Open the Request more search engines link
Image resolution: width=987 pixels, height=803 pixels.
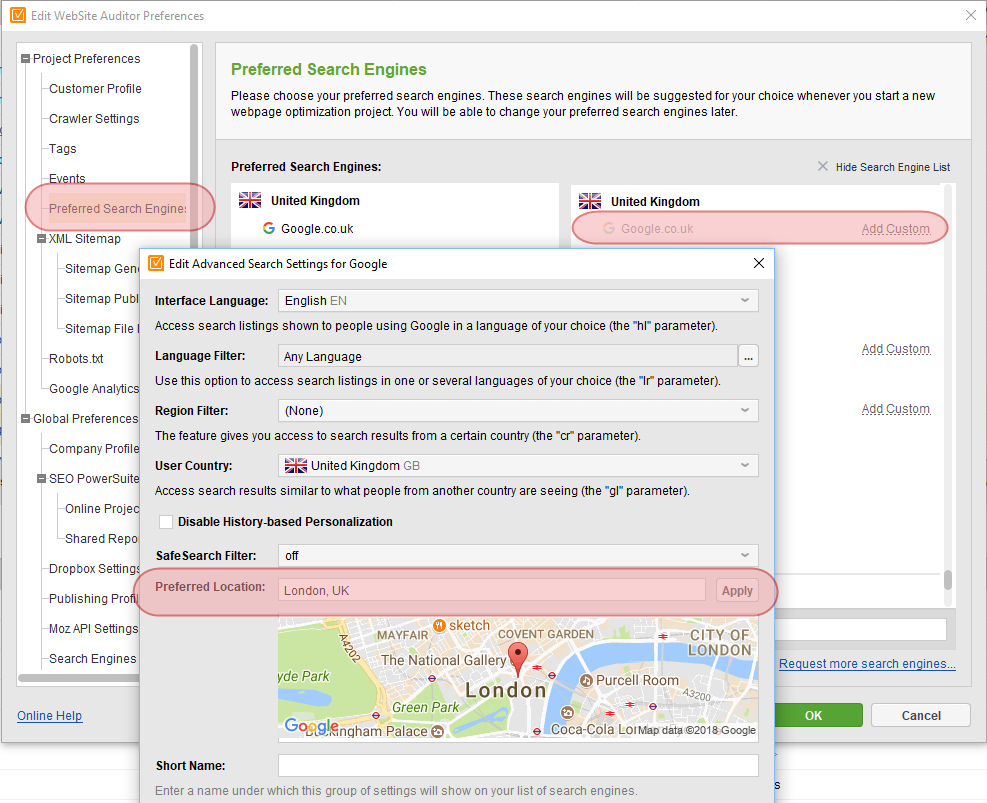(x=867, y=664)
